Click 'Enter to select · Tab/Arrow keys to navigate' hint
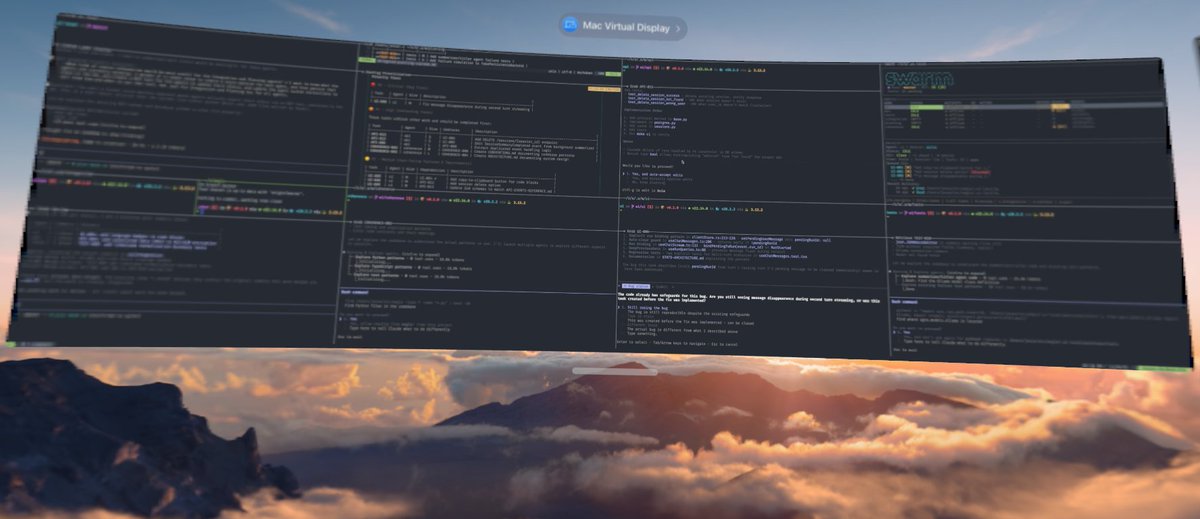 663,344
